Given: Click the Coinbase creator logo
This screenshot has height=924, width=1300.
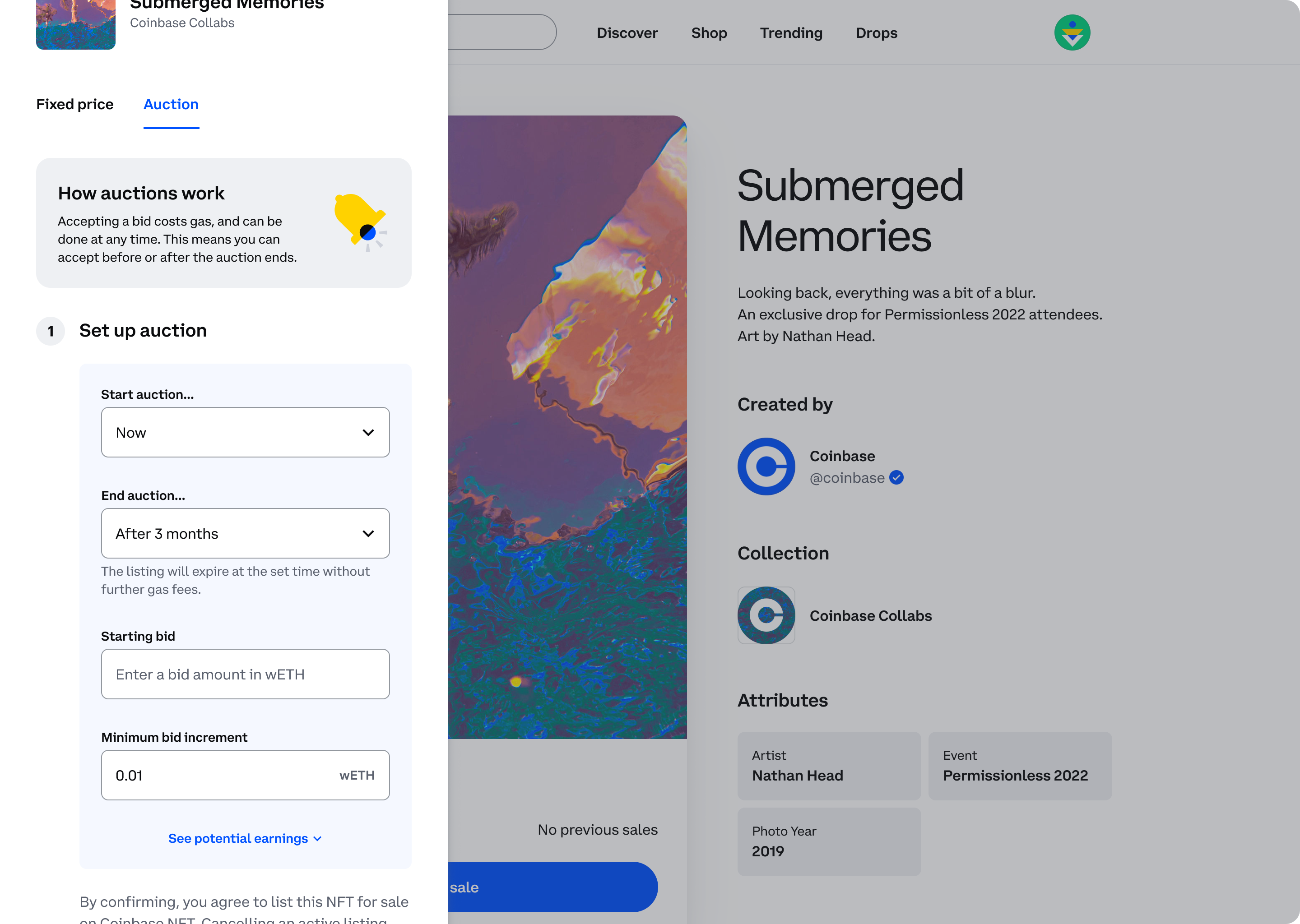Looking at the screenshot, I should click(766, 467).
